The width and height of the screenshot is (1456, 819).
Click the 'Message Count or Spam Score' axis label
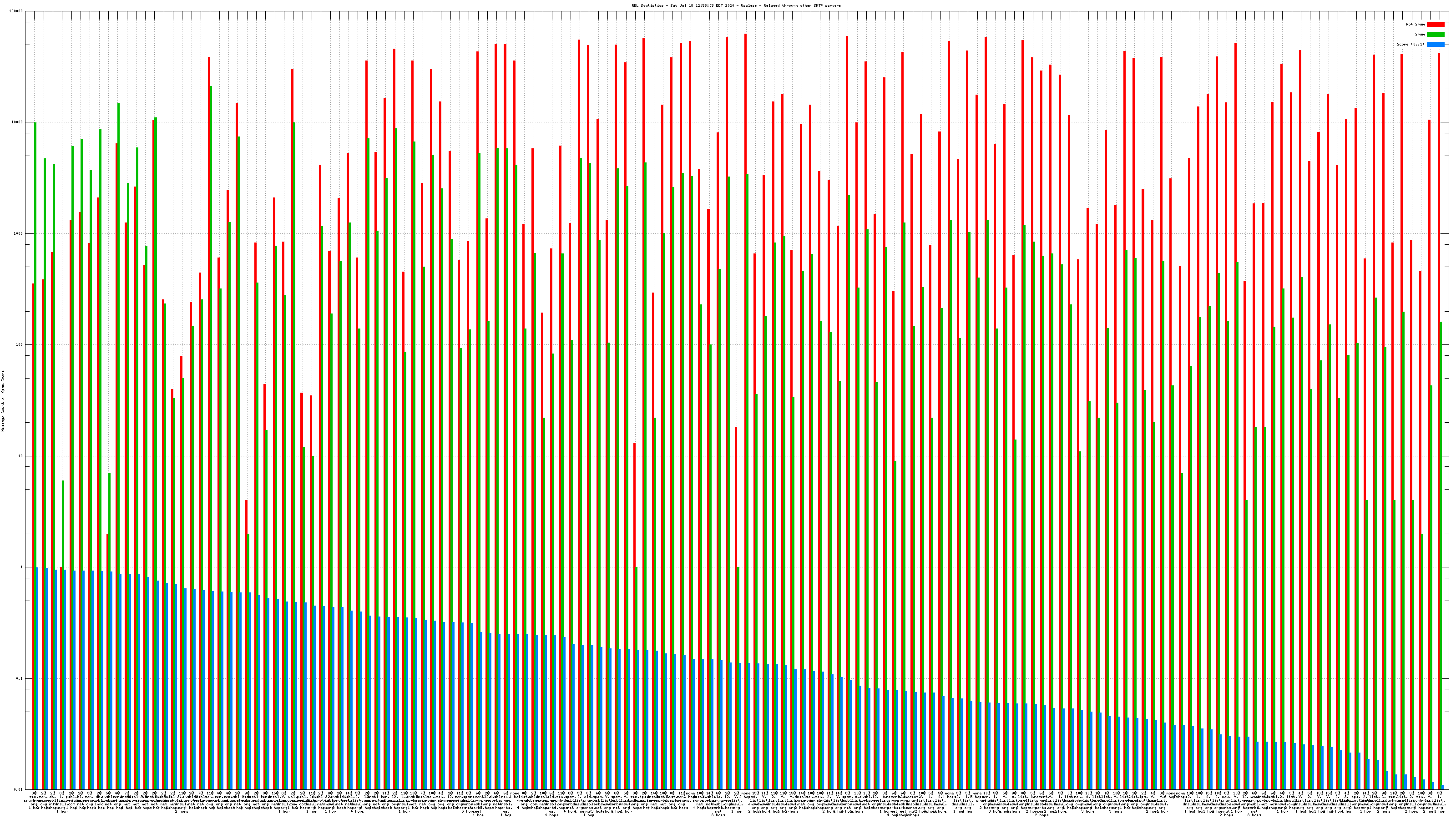(3, 401)
